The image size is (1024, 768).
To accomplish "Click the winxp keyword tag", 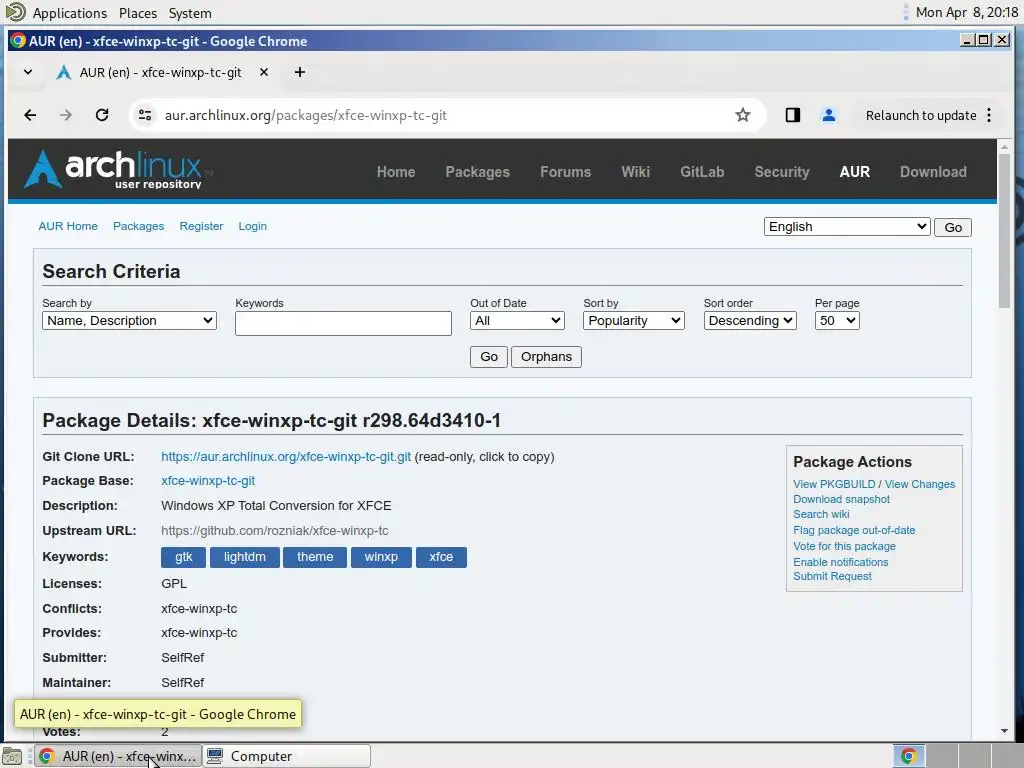I will click(381, 558).
